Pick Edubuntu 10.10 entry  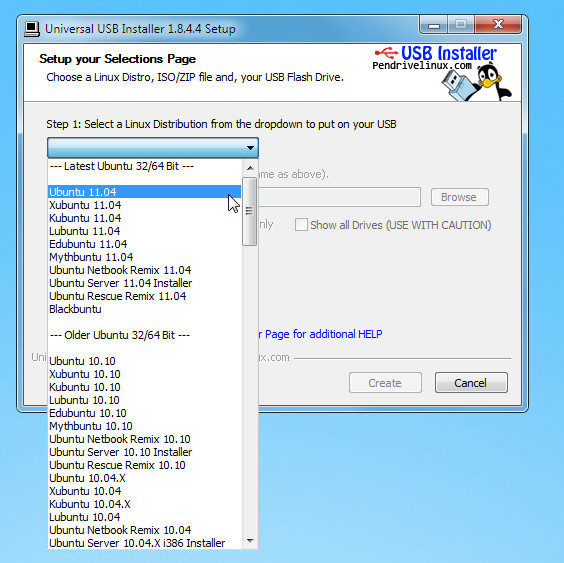coord(144,413)
